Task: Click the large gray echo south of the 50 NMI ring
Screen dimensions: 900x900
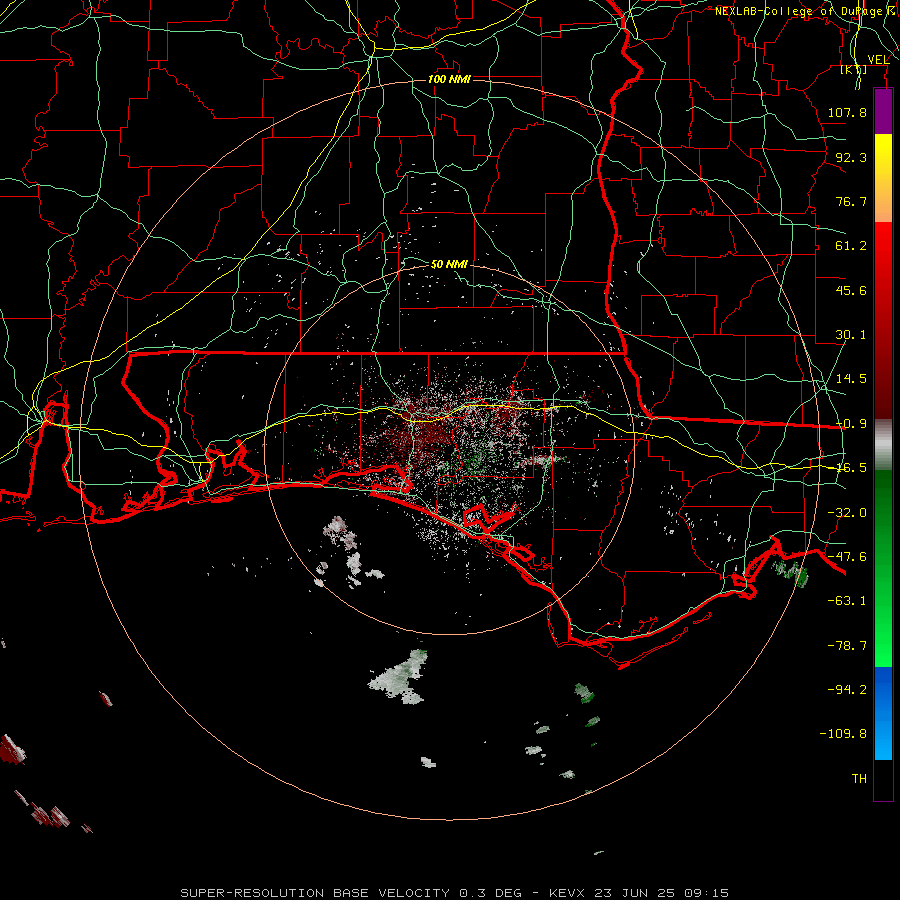Action: click(x=400, y=678)
